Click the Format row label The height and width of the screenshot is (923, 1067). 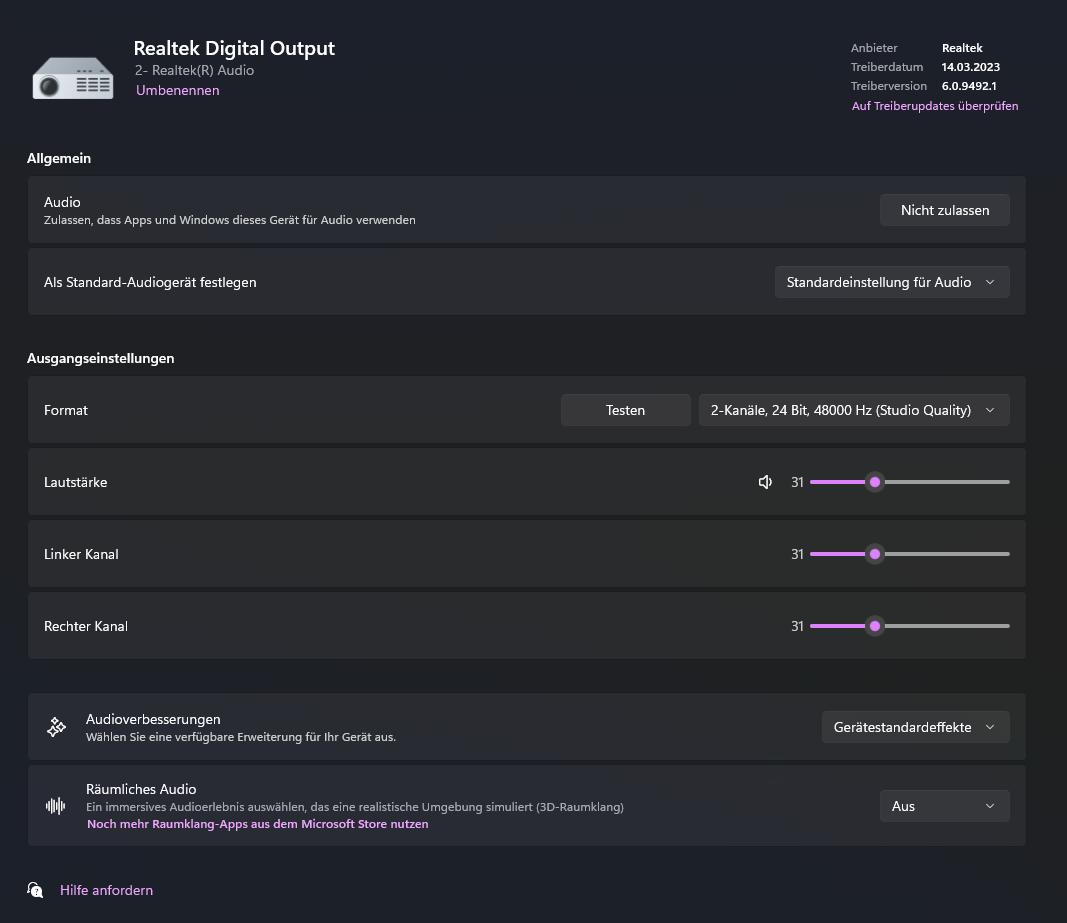[x=66, y=410]
